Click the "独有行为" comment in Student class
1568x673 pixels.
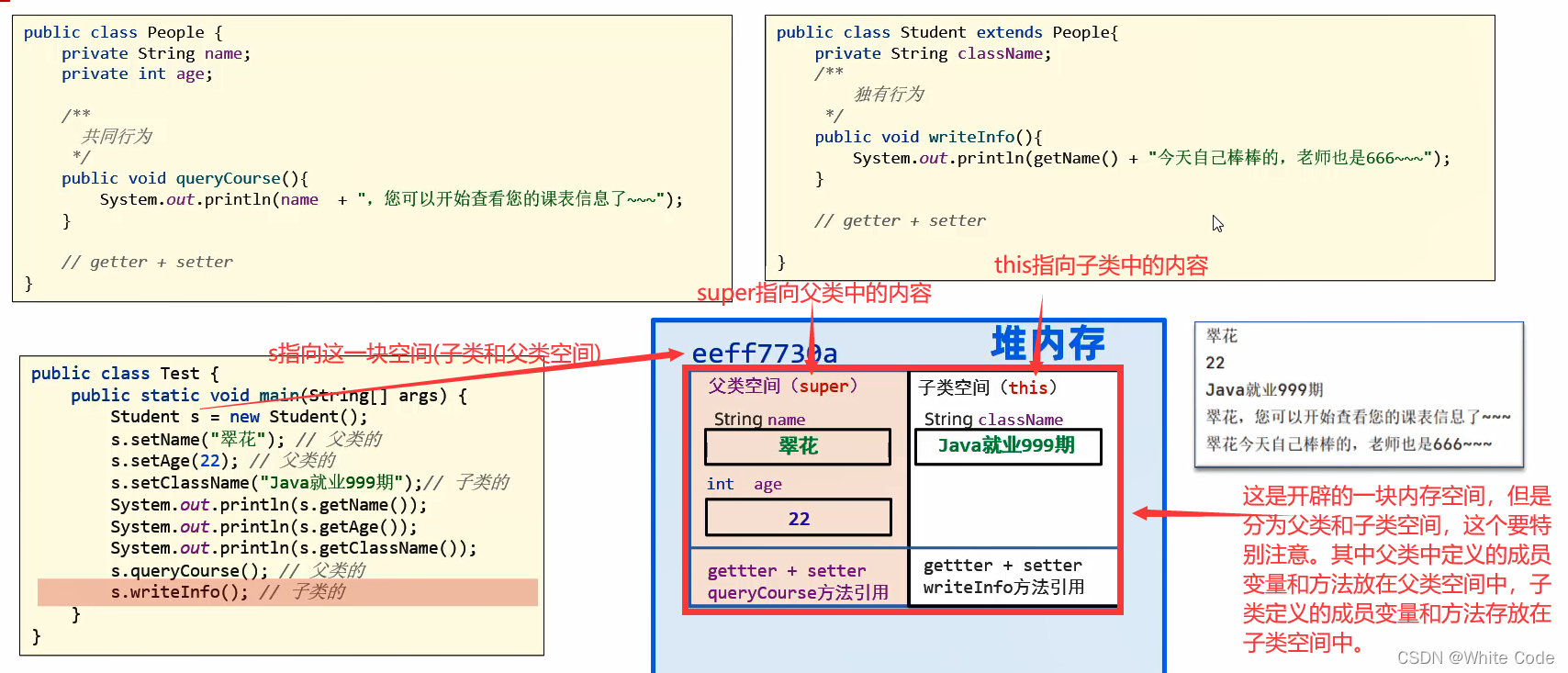coord(889,94)
